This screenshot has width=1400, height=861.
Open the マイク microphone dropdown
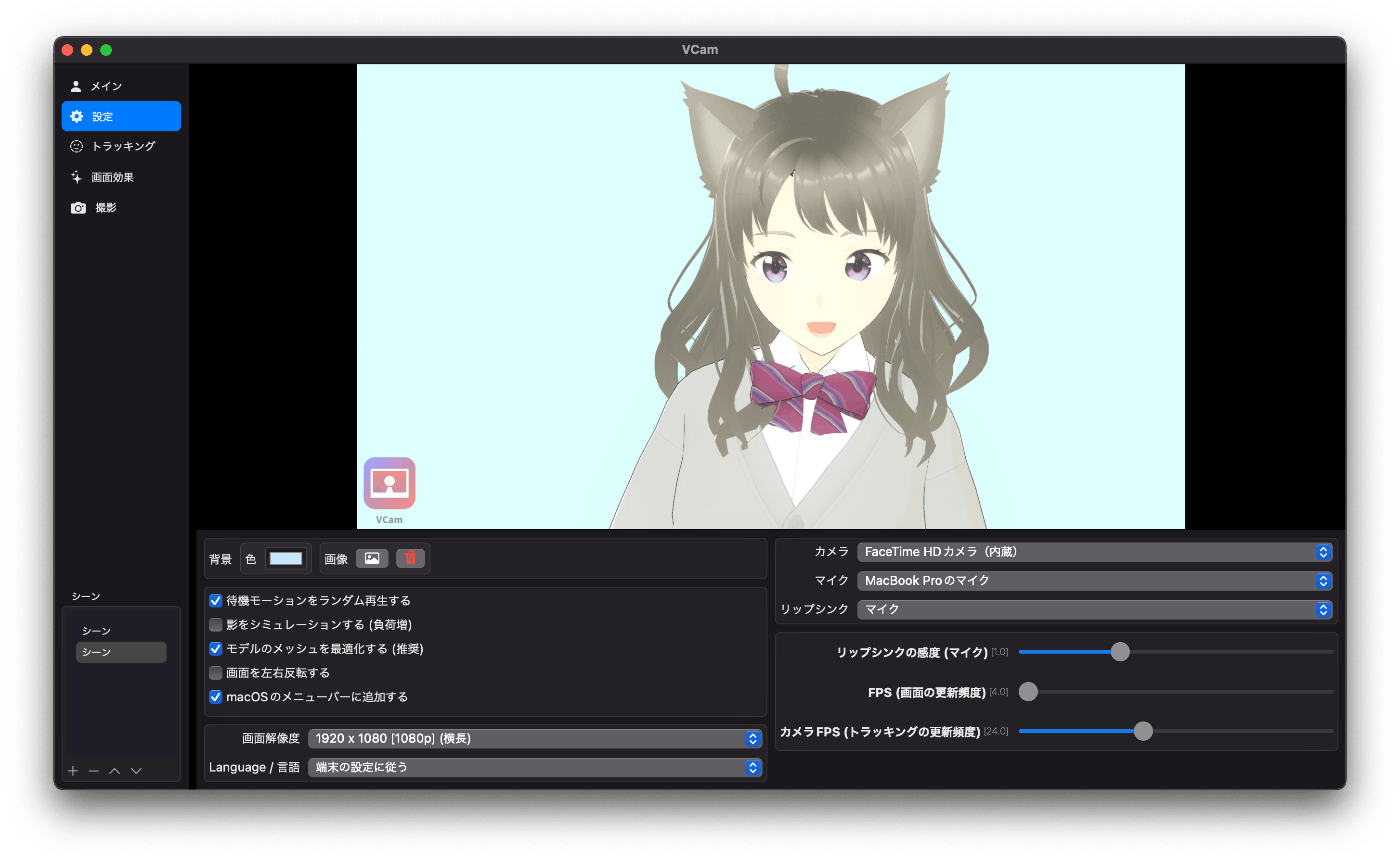click(1095, 581)
